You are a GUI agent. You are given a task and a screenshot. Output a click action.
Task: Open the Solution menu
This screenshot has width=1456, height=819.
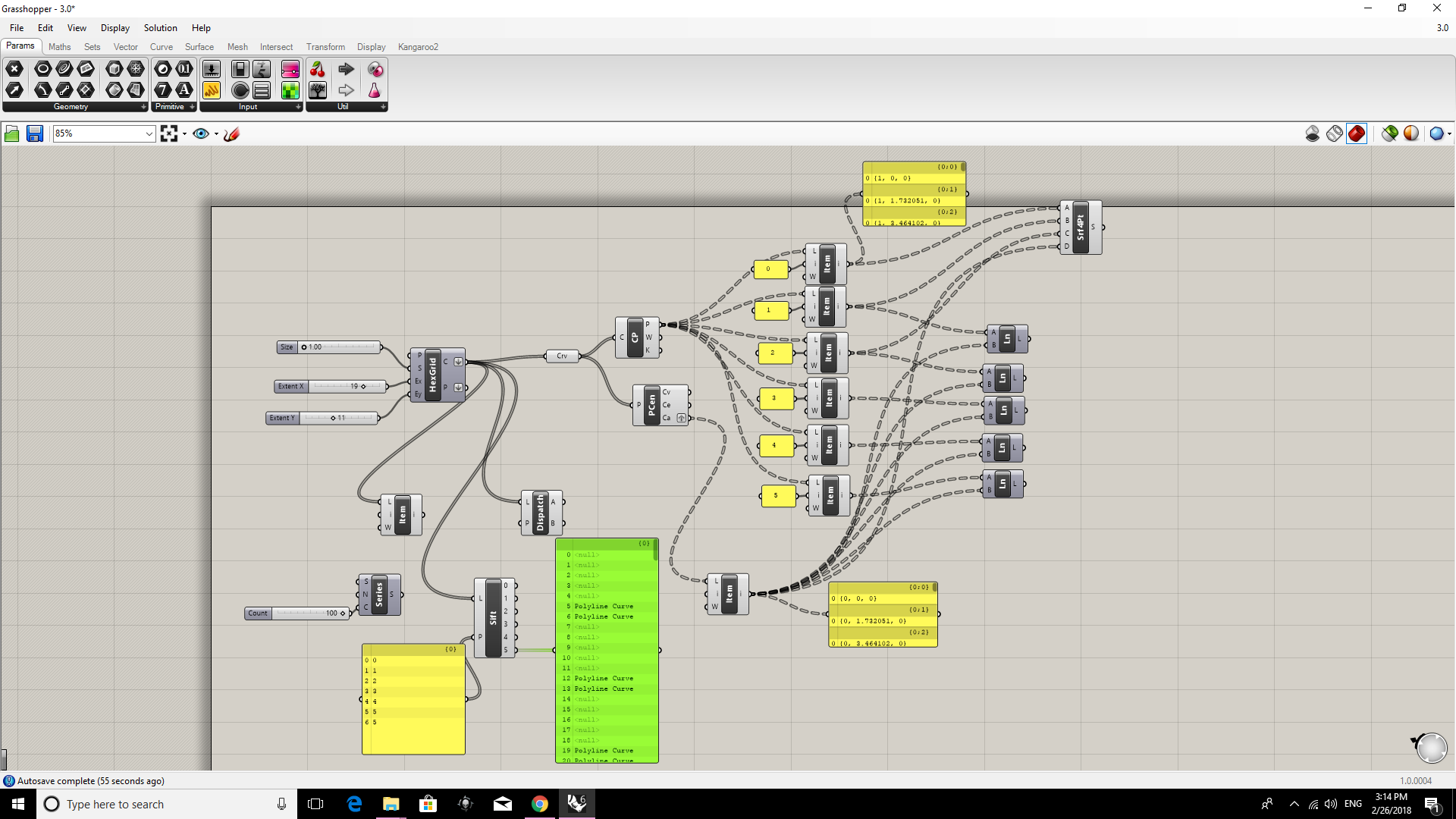click(160, 28)
